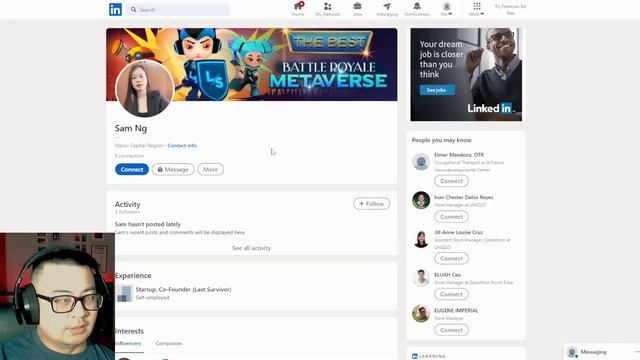The width and height of the screenshot is (640, 360).
Task: Open Elmer Mendoza, OTR profile name
Action: [x=459, y=155]
